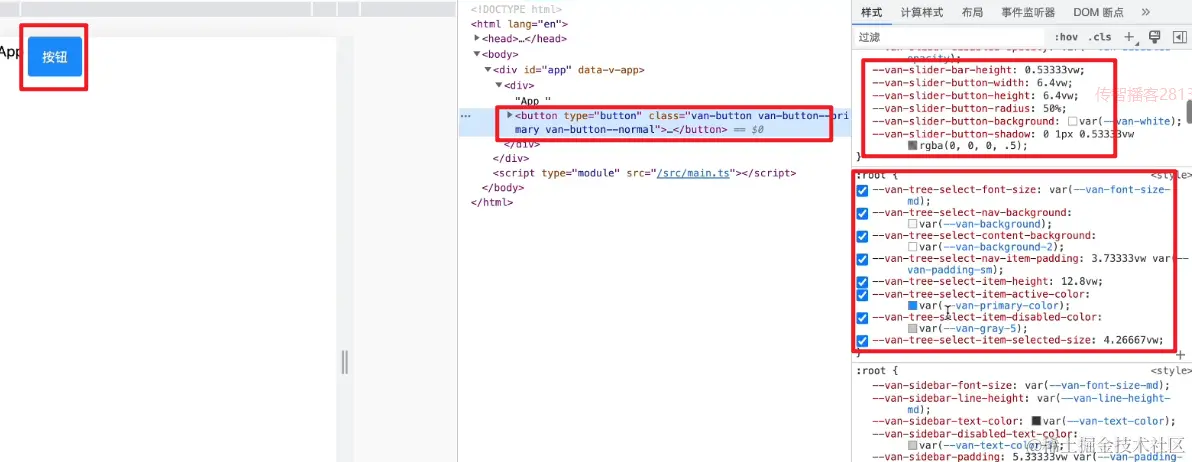
Task: Uncheck --van-tree-select-item-active-color property
Action: [862, 294]
